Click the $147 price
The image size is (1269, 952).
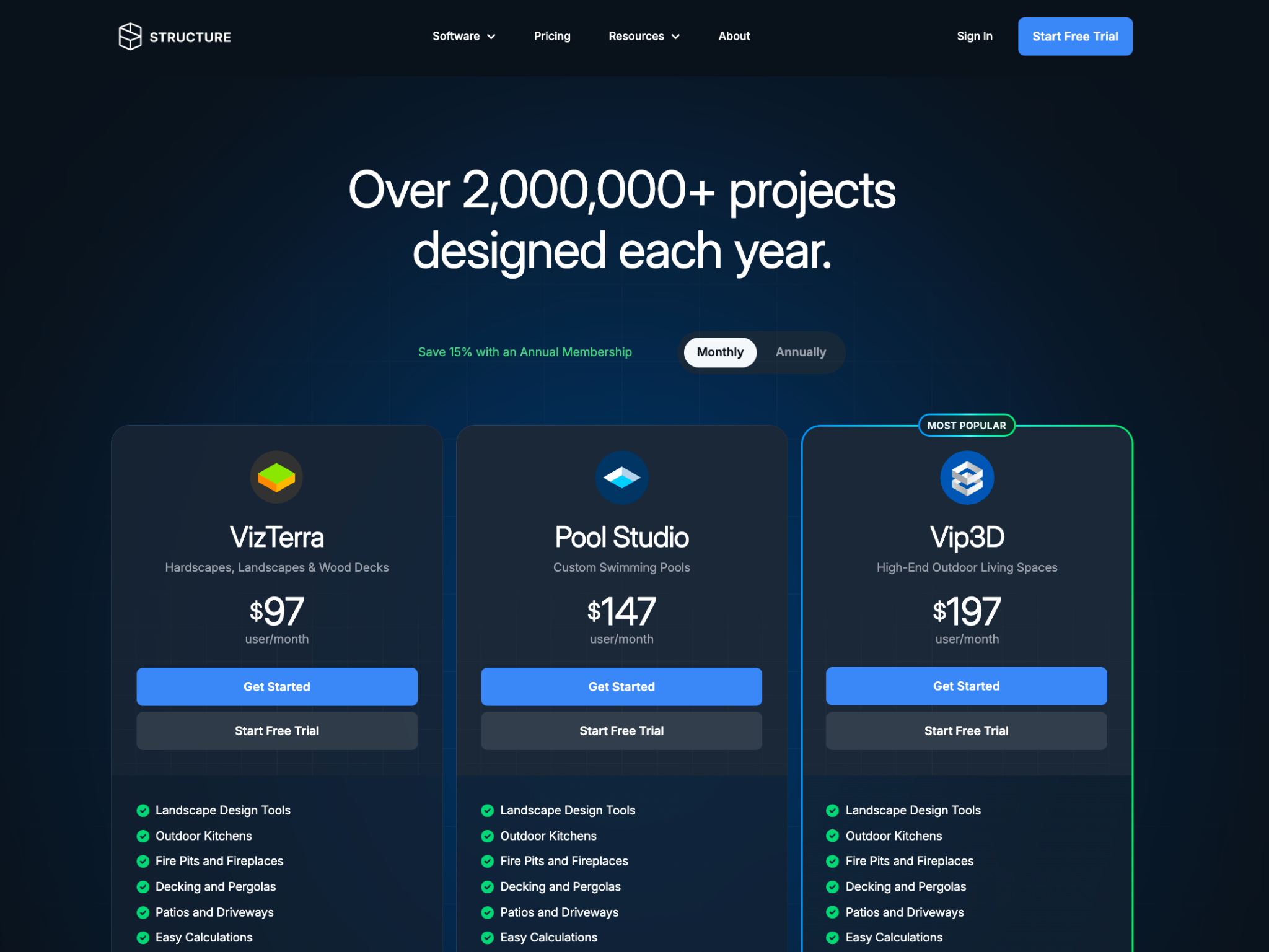[621, 611]
